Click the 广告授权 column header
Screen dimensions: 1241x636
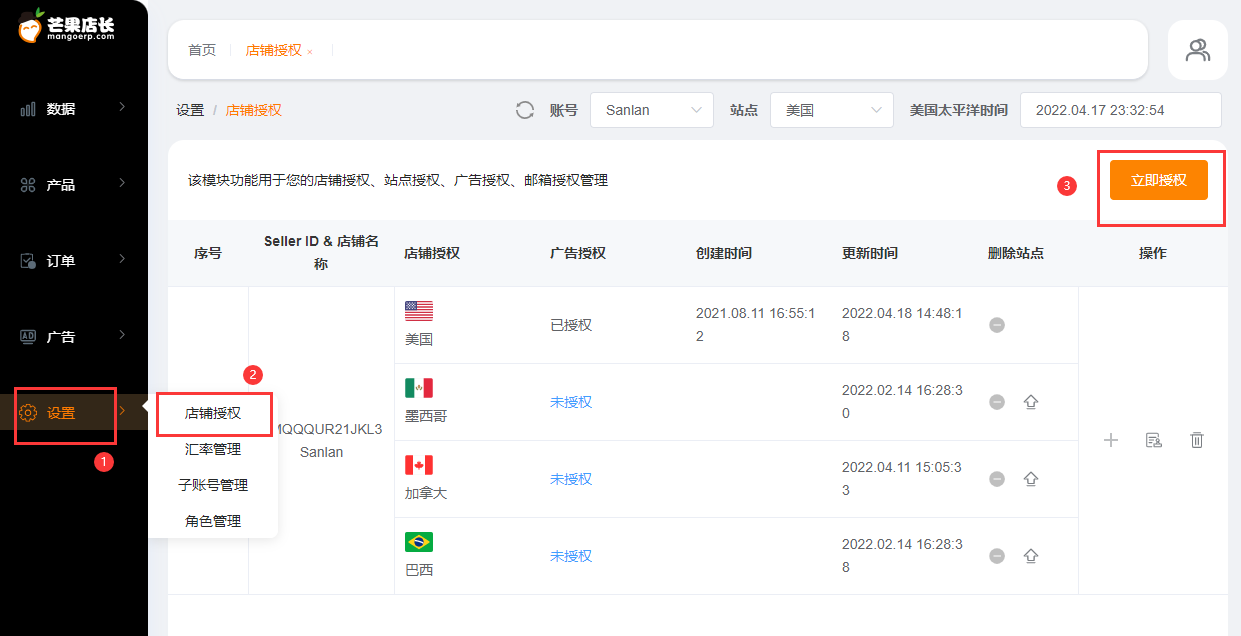click(578, 253)
